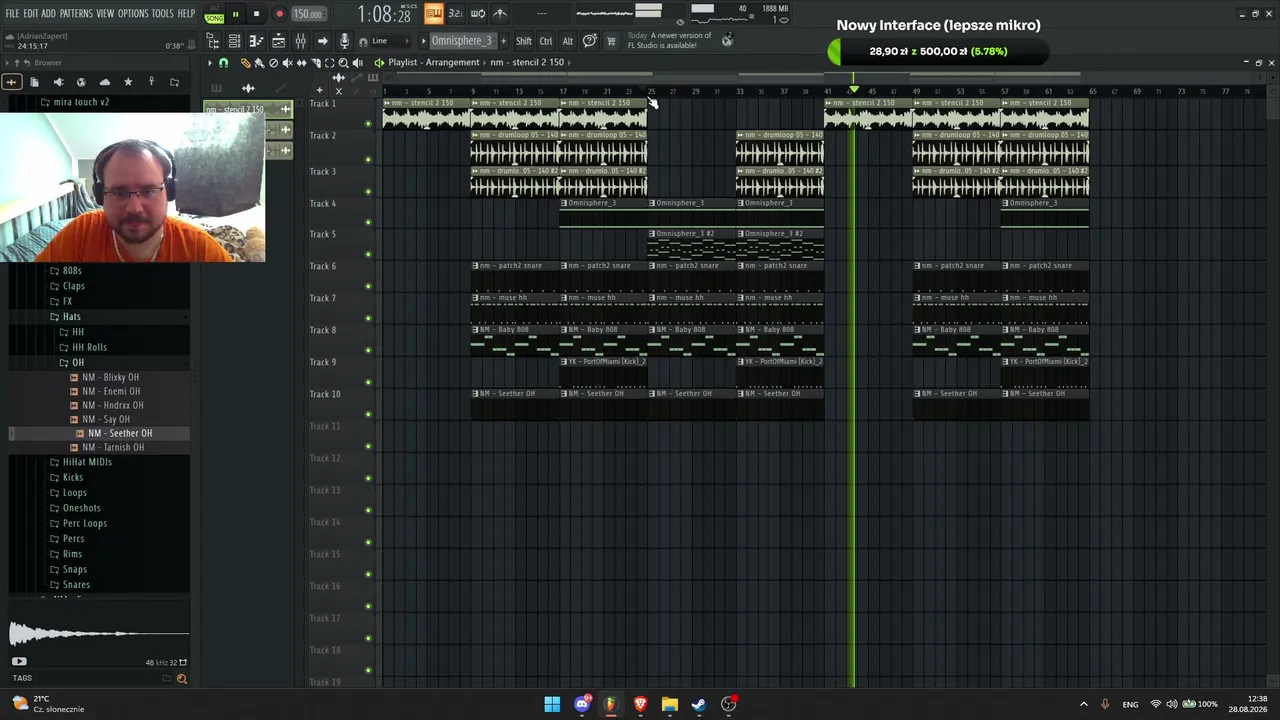Image resolution: width=1280 pixels, height=720 pixels.
Task: Open the Windows Start button
Action: coord(552,704)
